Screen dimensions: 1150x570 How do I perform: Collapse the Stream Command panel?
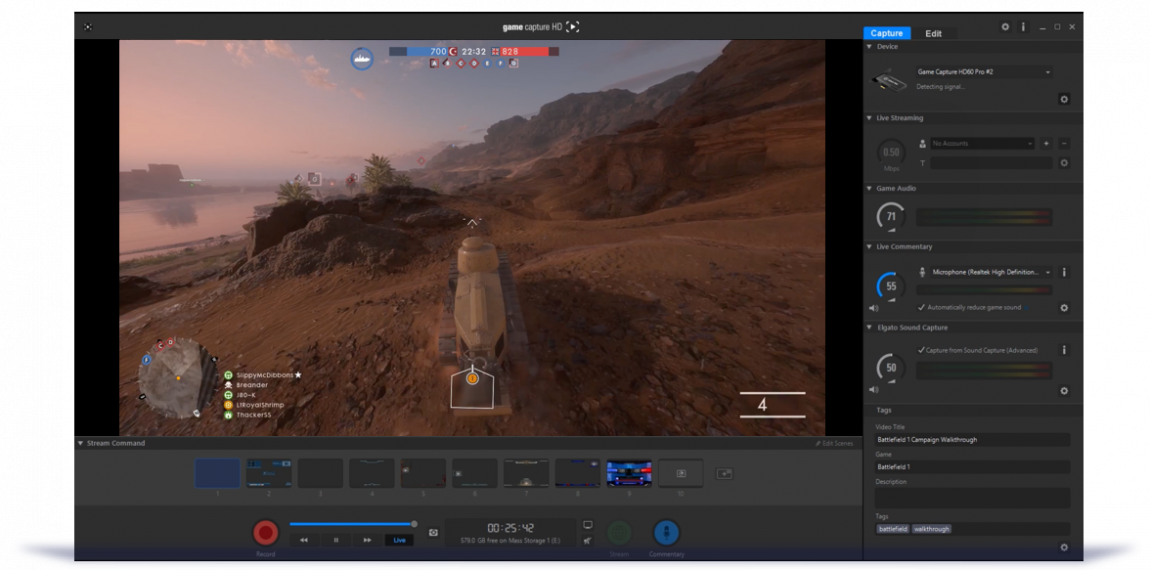(x=81, y=443)
